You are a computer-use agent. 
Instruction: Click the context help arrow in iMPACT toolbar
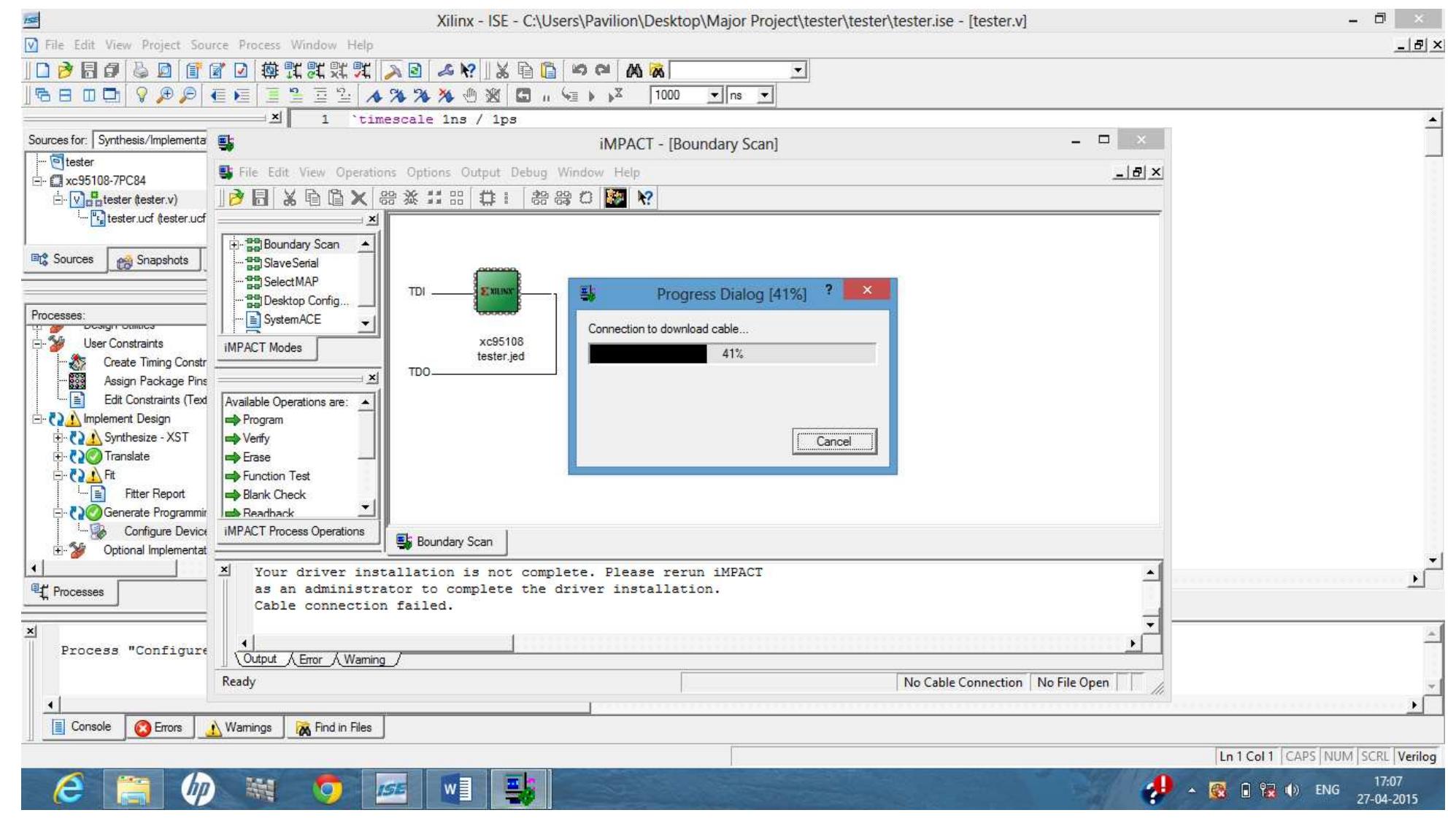644,198
